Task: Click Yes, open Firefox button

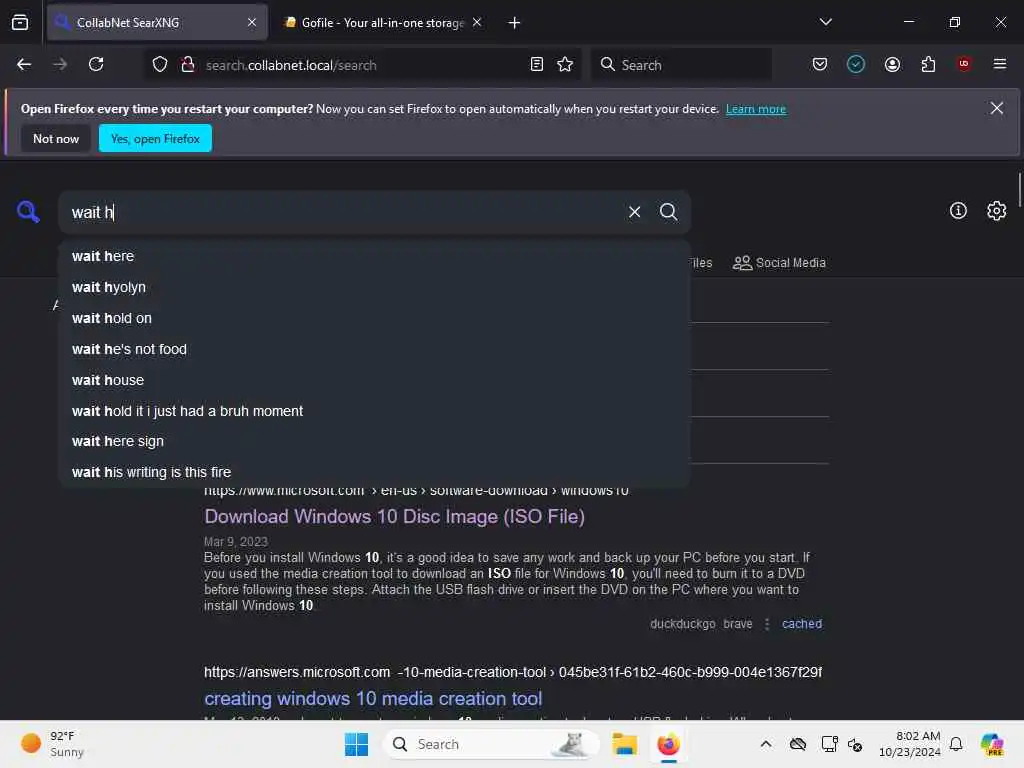Action: coord(155,138)
